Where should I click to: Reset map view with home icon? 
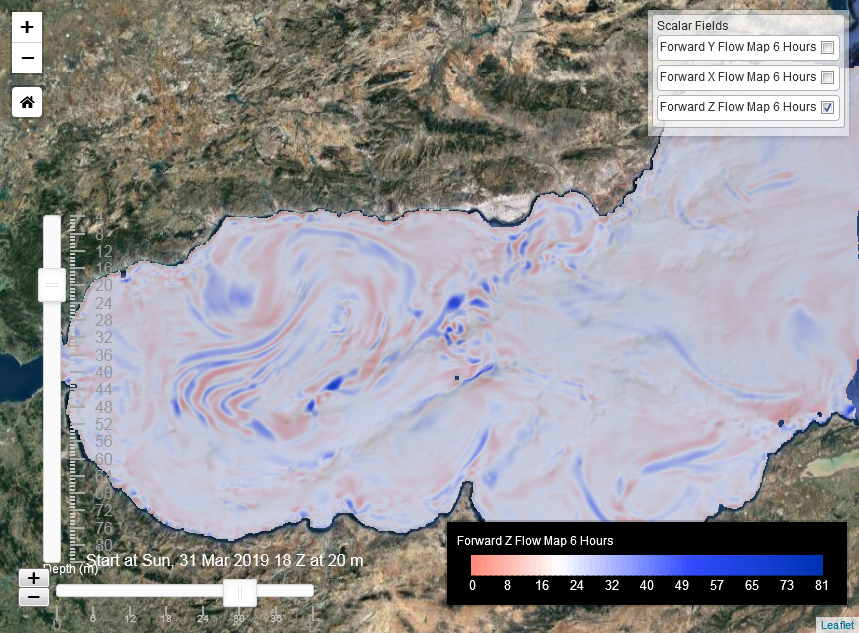point(27,102)
